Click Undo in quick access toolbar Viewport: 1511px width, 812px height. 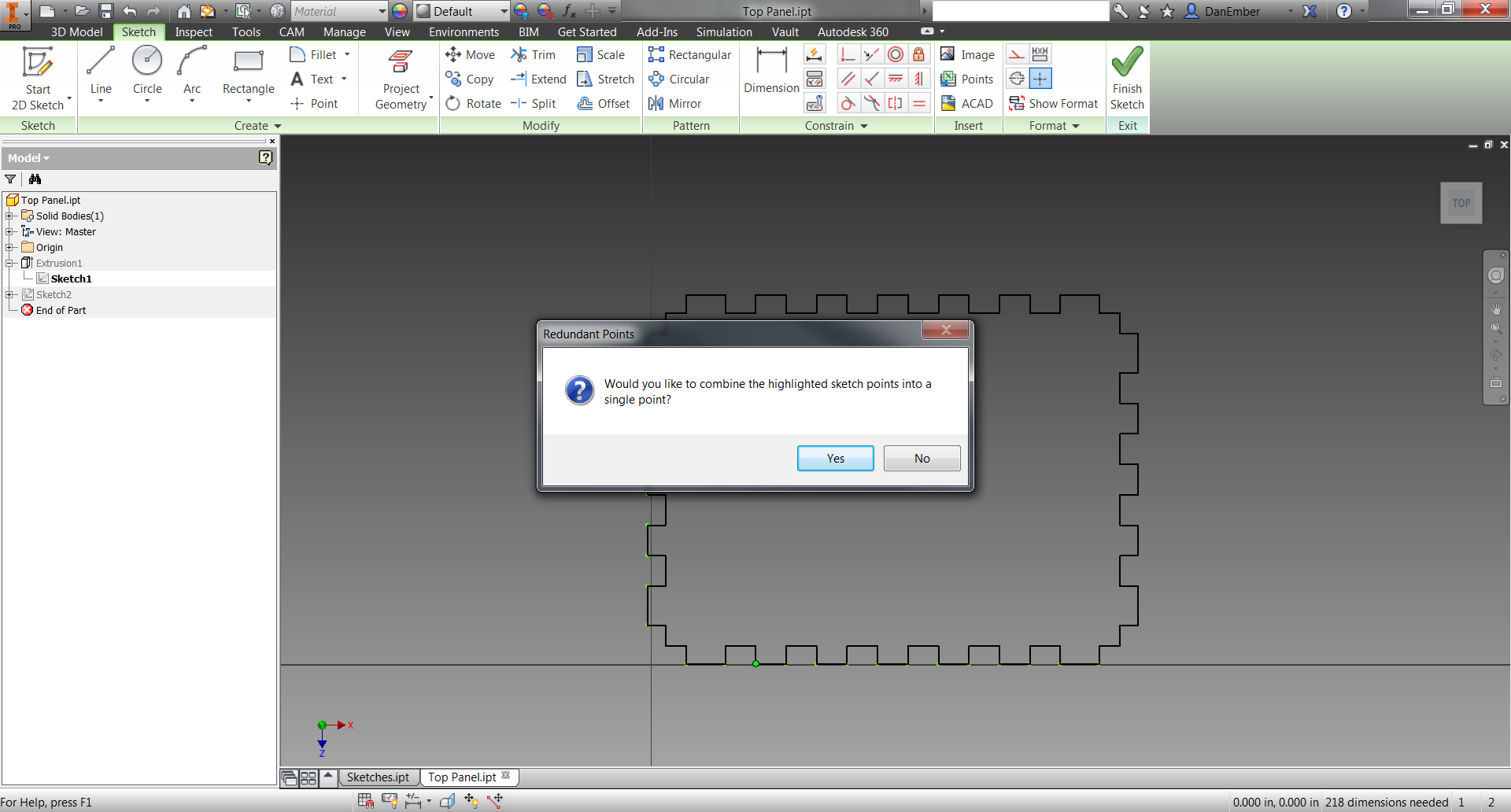click(130, 11)
